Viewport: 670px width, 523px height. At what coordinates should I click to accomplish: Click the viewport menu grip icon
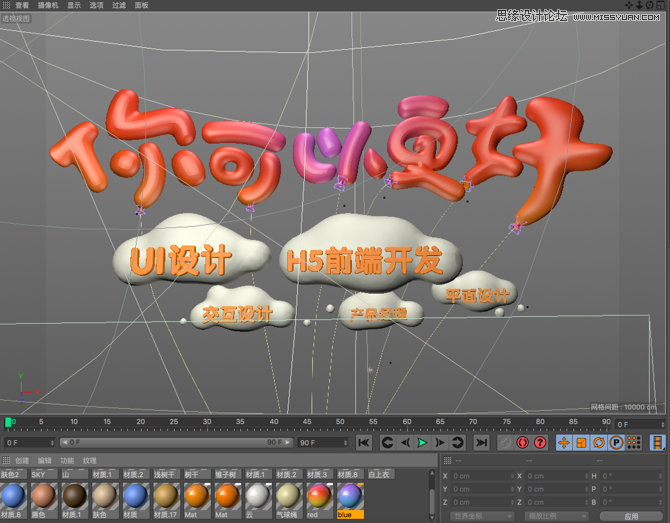[x=6, y=5]
